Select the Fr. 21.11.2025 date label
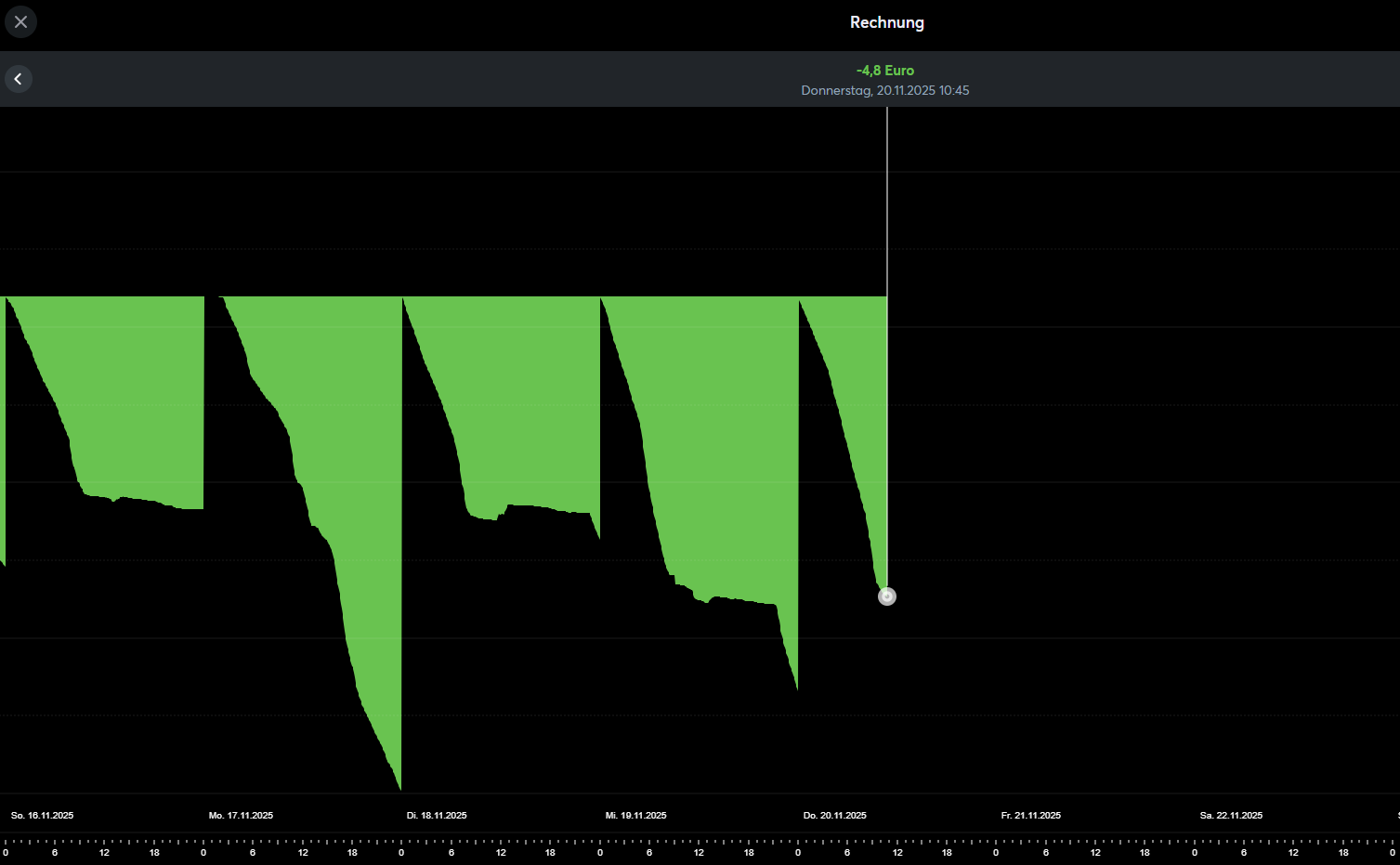 tap(1030, 816)
